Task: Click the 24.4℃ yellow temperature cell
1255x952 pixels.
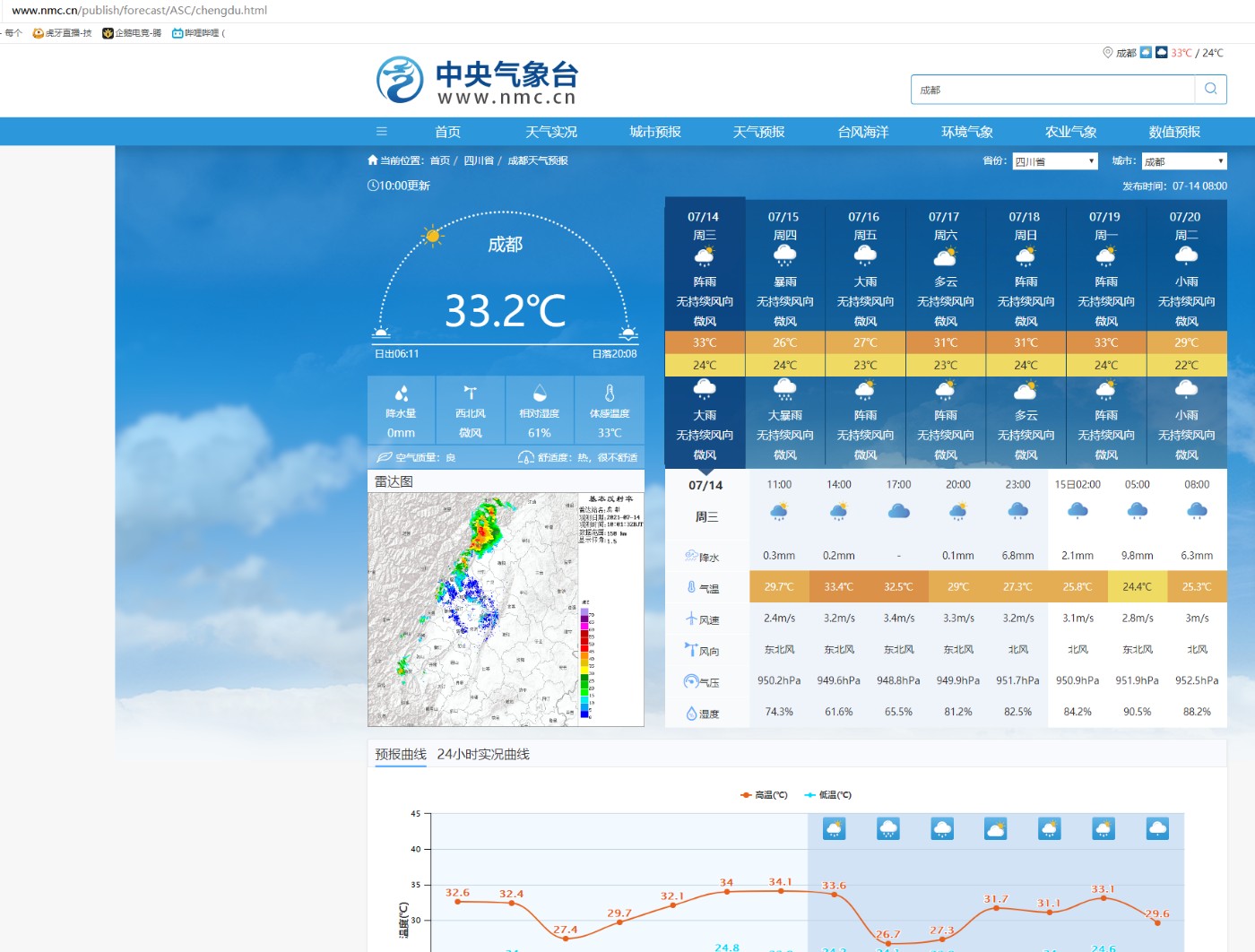Action: [1137, 587]
